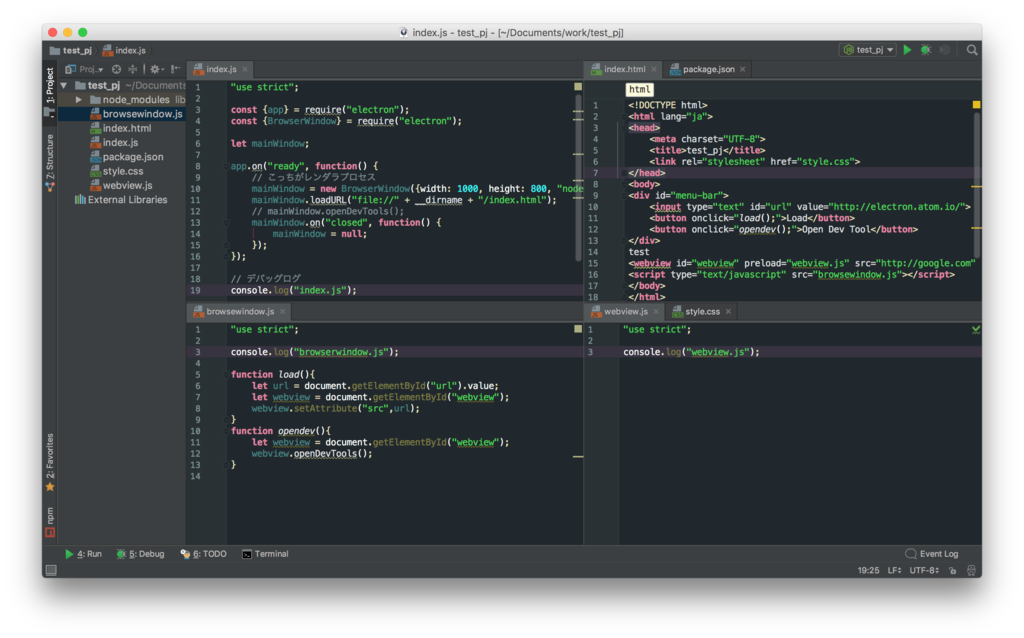Fold function load() in browsewindow.js
The height and width of the screenshot is (638, 1024).
coord(226,375)
